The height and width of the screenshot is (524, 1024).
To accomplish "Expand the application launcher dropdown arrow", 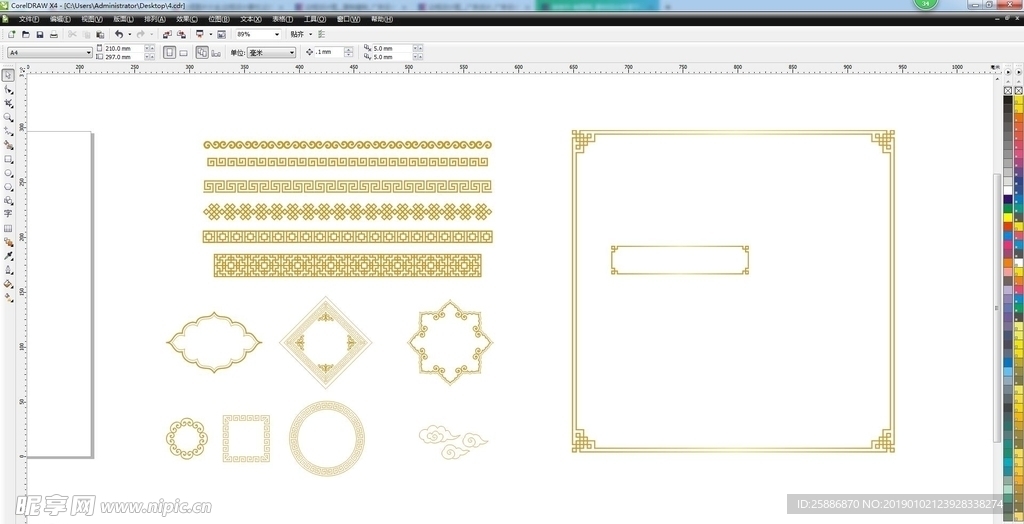I will 210,34.
